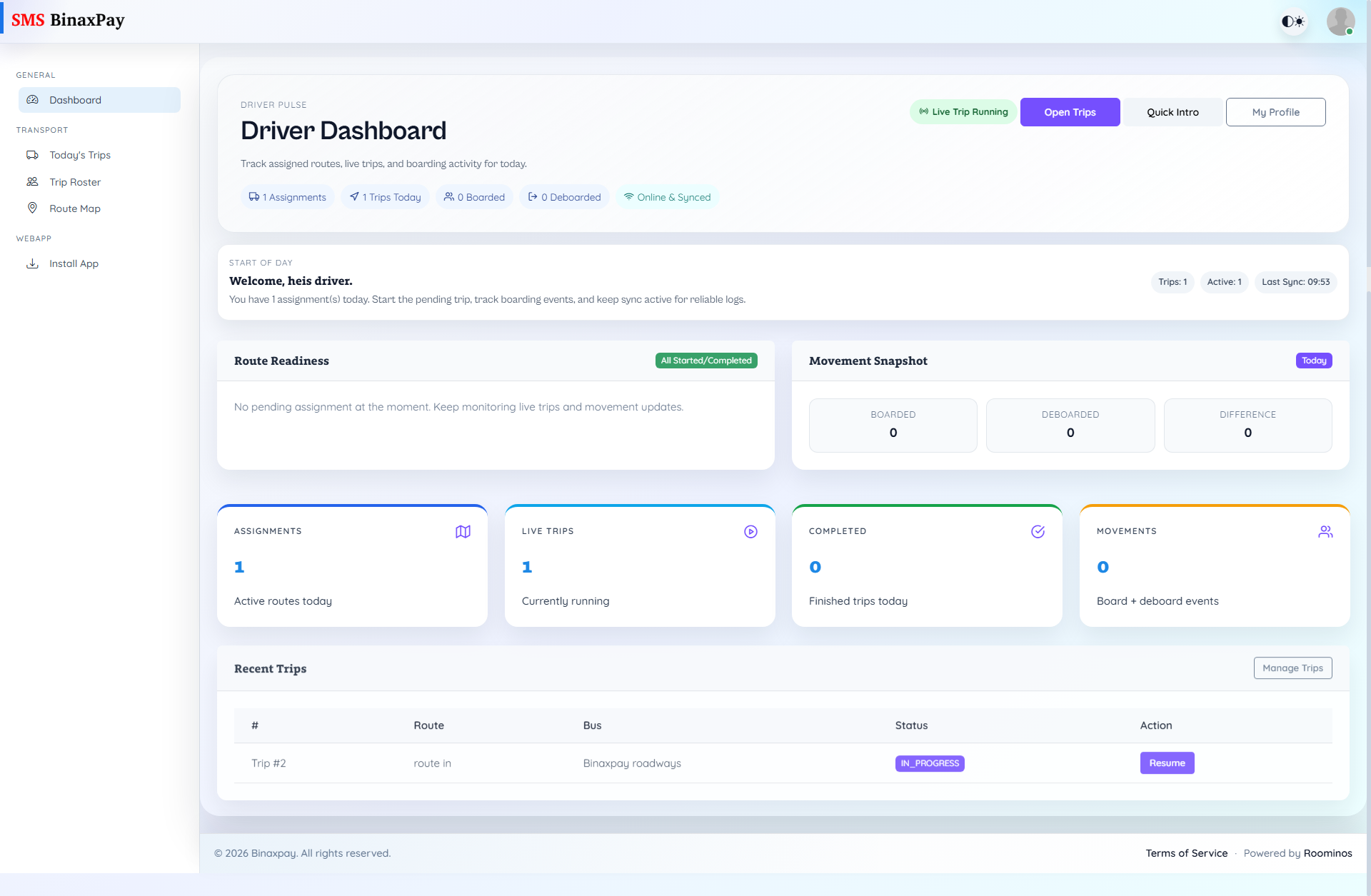Select Trip Roster in the sidebar menu
Viewport: 1371px width, 896px height.
point(75,182)
